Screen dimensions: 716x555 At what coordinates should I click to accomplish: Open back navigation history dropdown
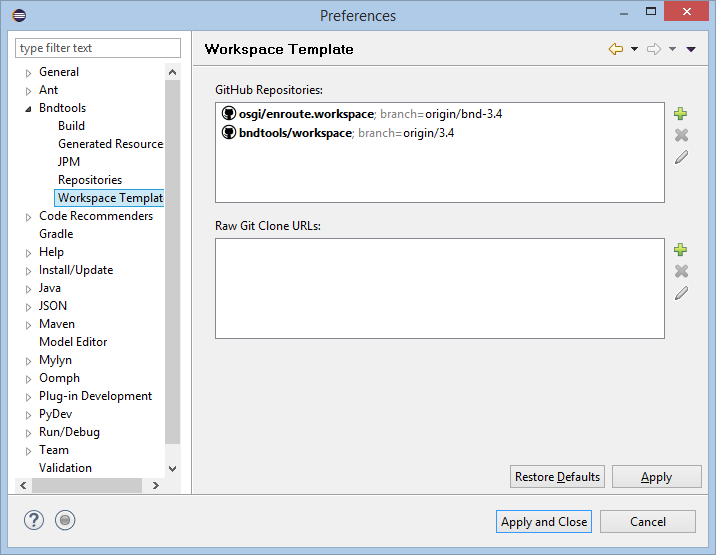[x=634, y=49]
